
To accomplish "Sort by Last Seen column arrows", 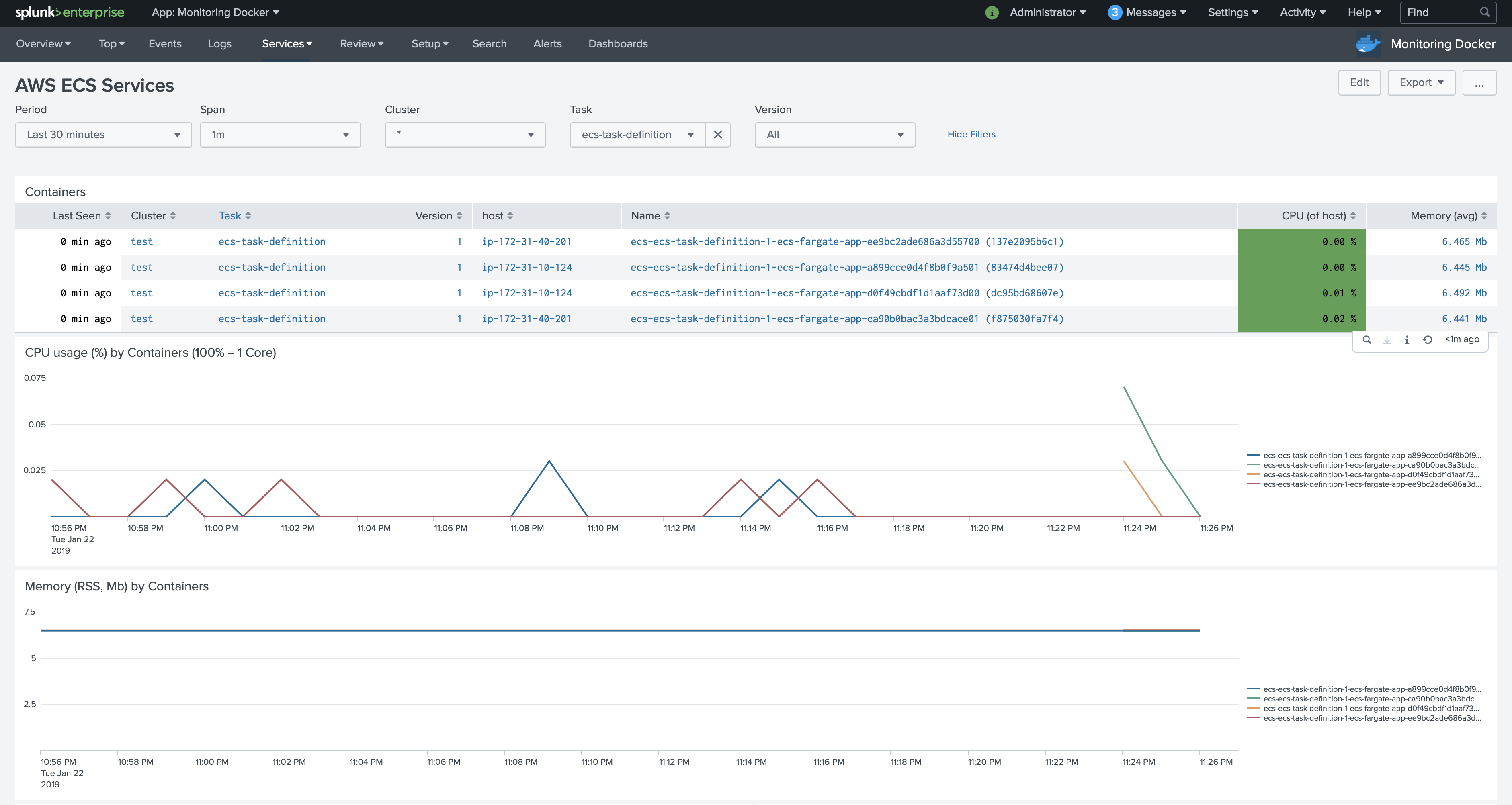I will pyautogui.click(x=108, y=216).
